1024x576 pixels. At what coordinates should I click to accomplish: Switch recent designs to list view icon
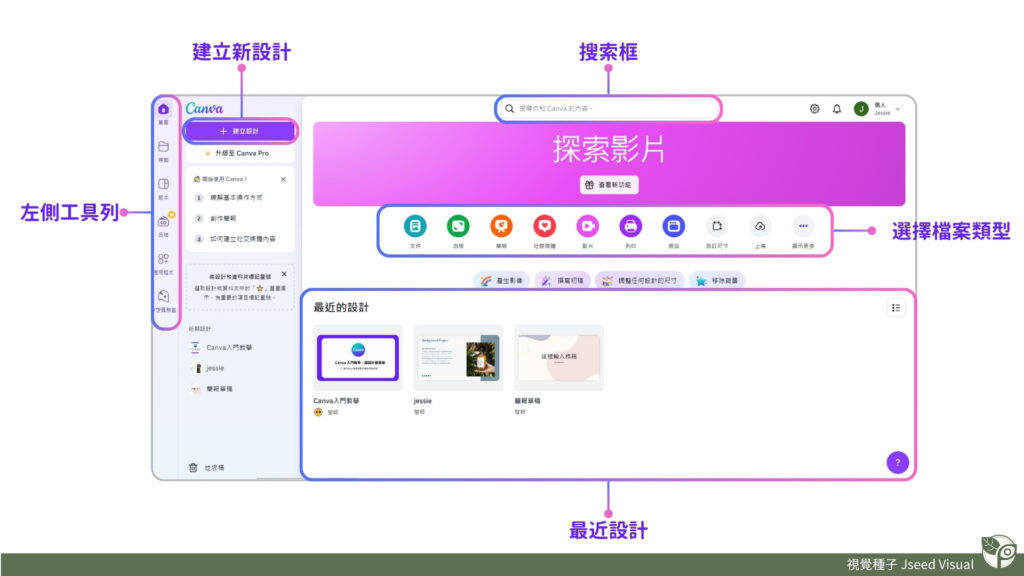(x=896, y=308)
